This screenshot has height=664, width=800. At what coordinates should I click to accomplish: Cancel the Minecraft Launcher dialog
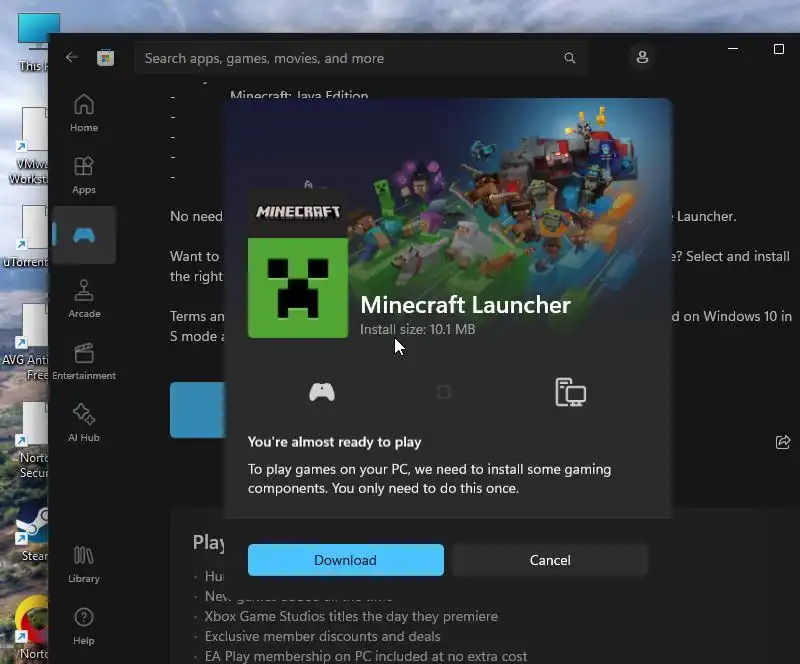[550, 560]
